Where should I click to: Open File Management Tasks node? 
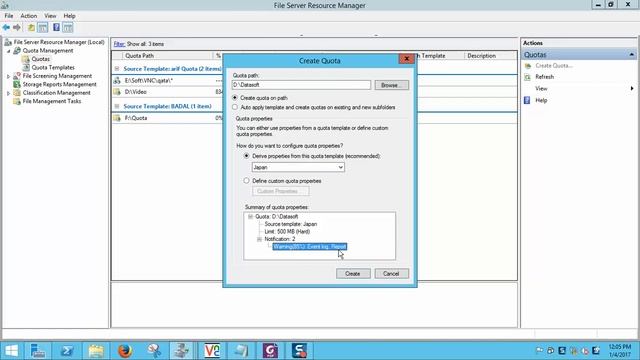click(52, 101)
